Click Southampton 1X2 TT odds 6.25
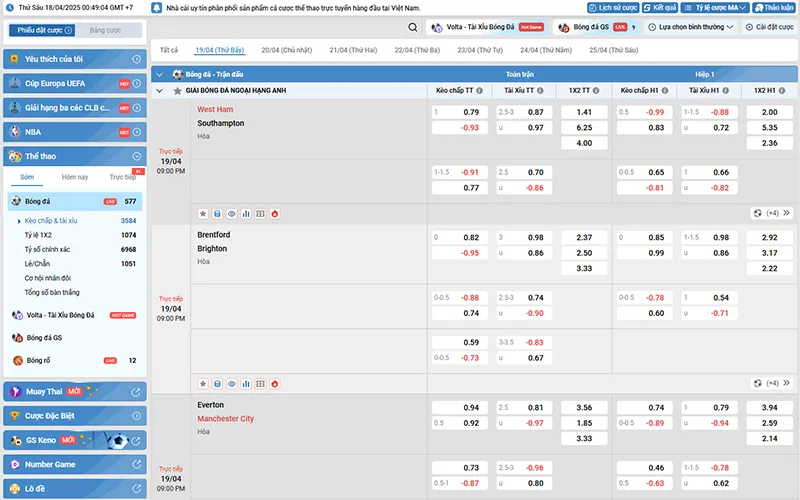This screenshot has height=500, width=800. point(584,128)
